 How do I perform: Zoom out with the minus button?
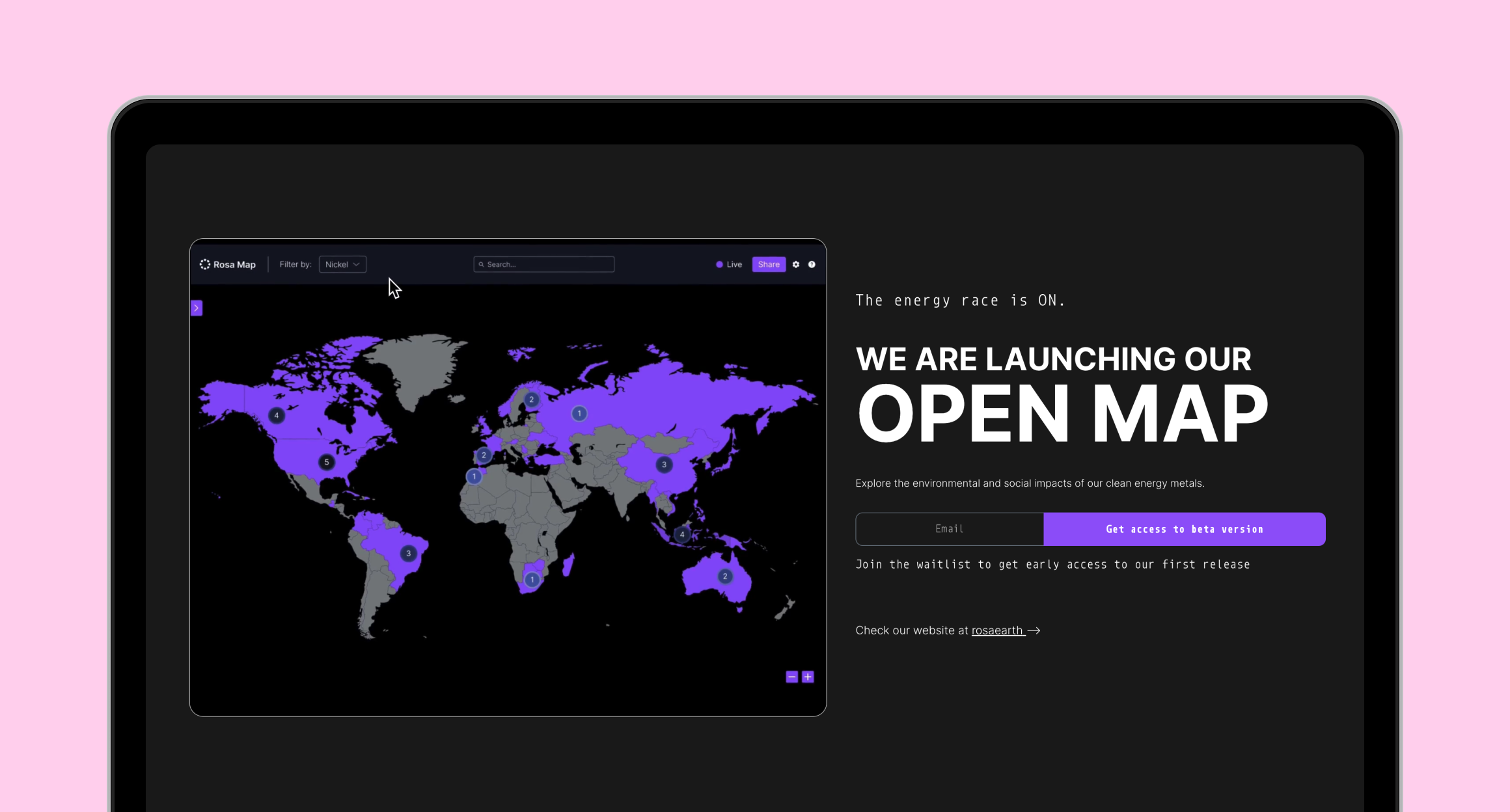(x=791, y=677)
